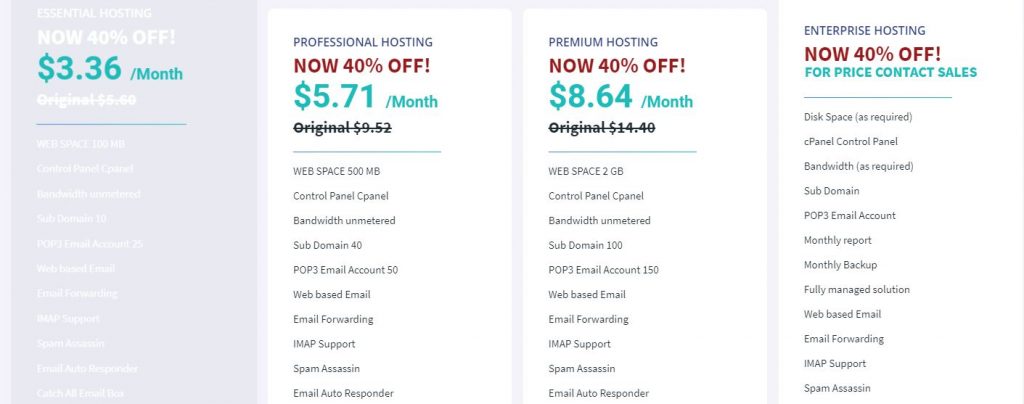Click the "cPanel Control Panel" Enterprise item

850,142
